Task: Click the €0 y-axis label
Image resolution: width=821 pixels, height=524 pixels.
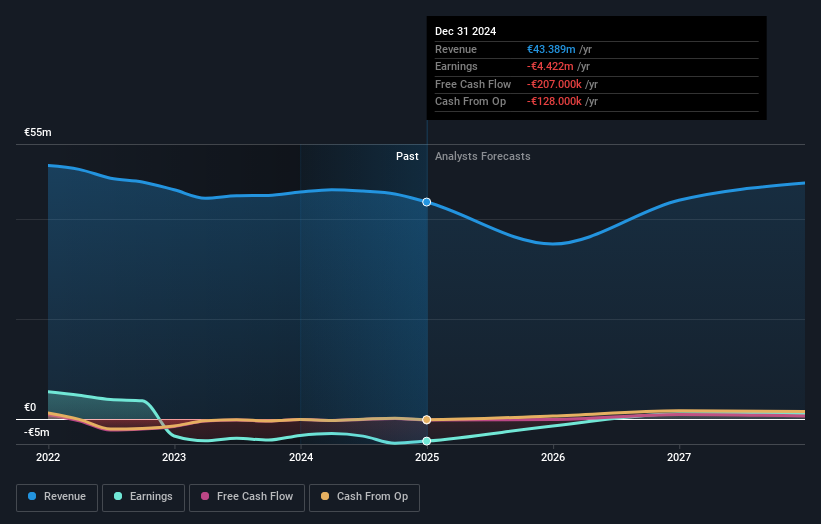Action: (x=30, y=407)
